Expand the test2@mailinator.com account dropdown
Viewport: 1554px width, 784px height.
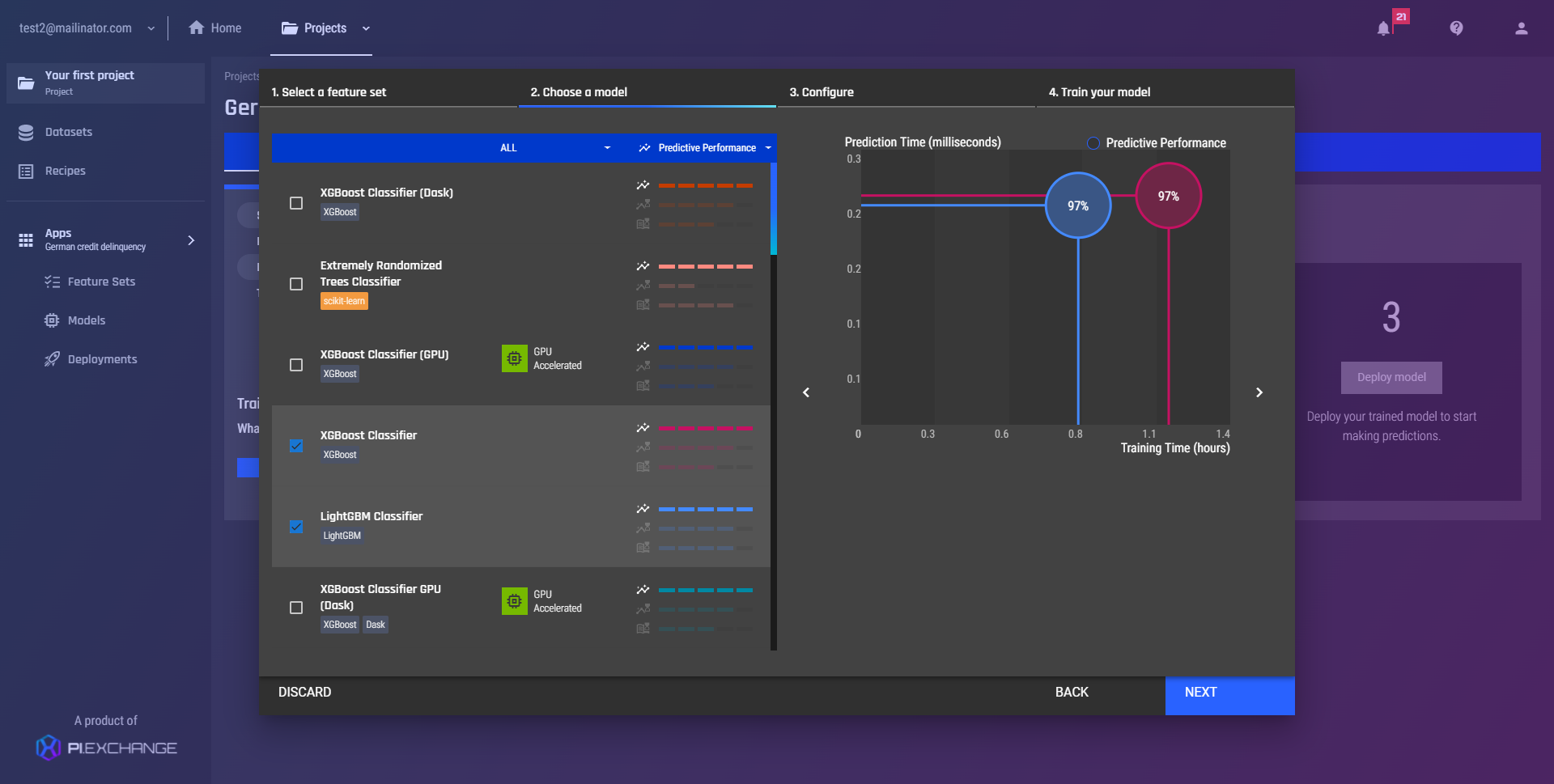[151, 28]
